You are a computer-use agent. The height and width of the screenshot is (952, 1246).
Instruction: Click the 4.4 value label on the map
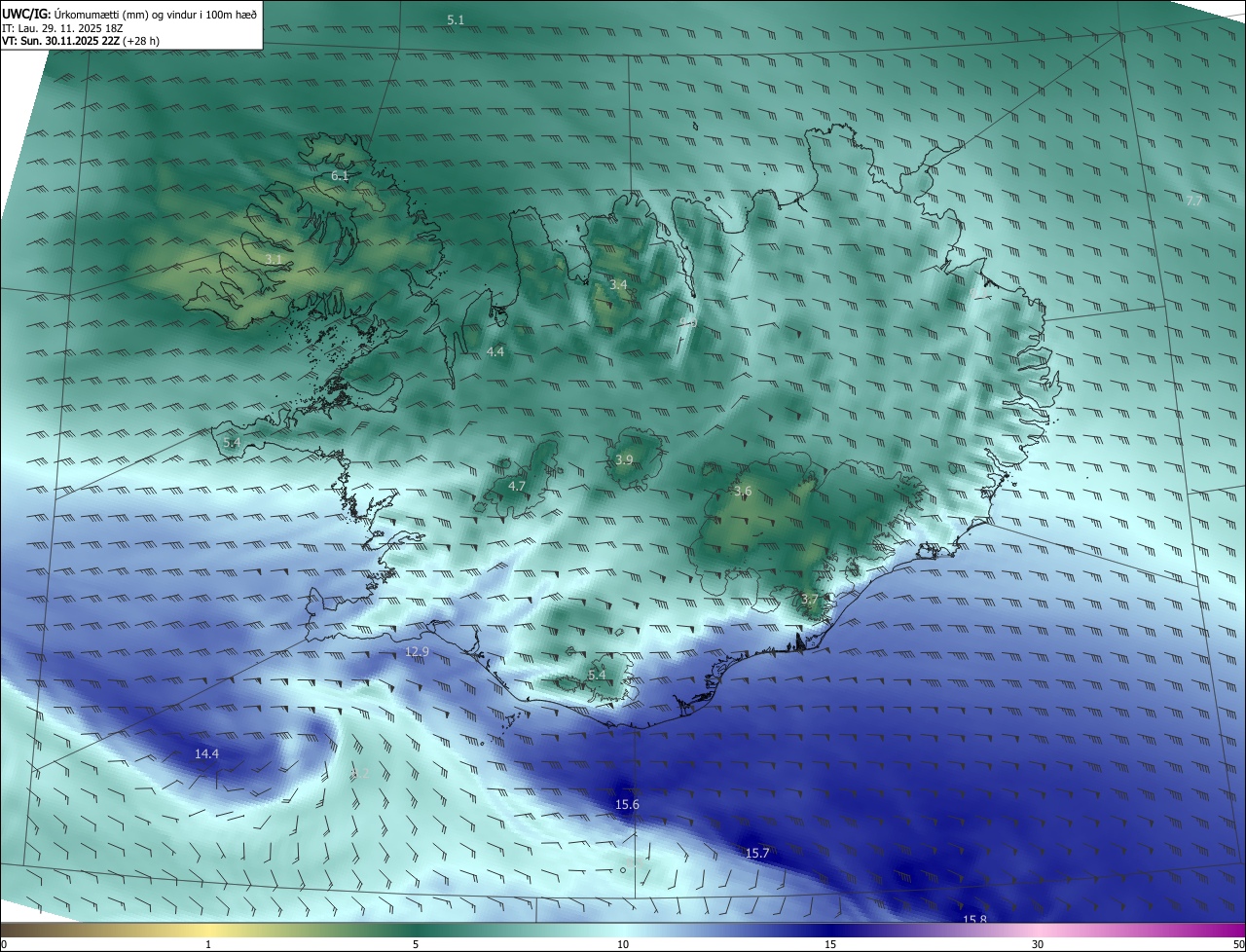coord(495,351)
